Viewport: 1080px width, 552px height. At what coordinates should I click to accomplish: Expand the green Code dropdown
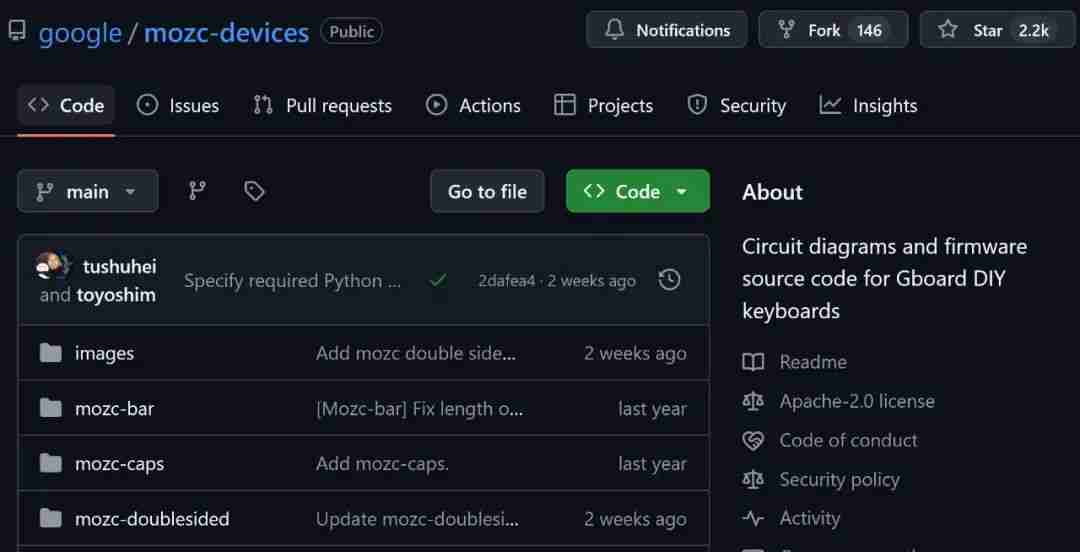[x=637, y=191]
